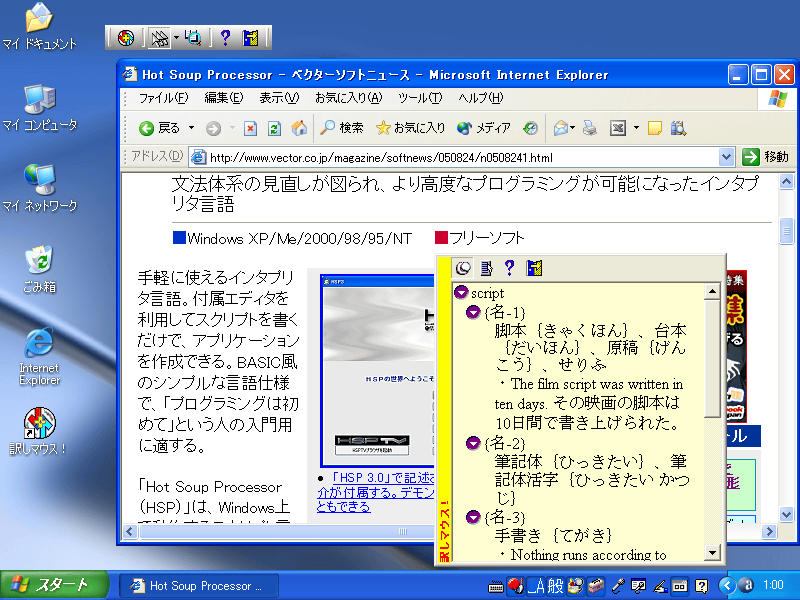This screenshot has height=600, width=800.
Task: Open the dropdown arrow beside the edit icon
Action: point(636,128)
